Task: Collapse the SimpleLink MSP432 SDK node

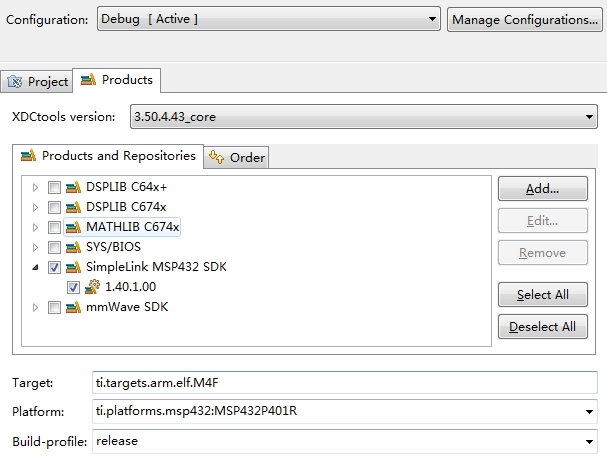Action: [35, 267]
